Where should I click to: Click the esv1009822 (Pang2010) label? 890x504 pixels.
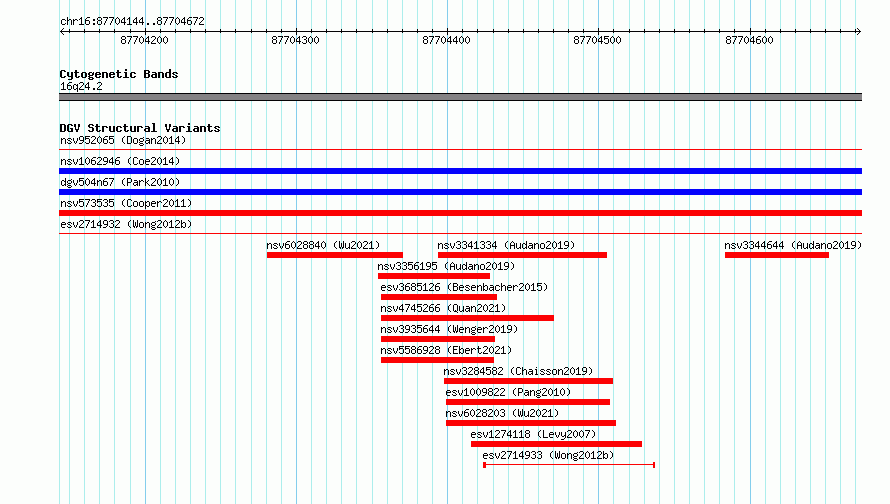pyautogui.click(x=508, y=392)
